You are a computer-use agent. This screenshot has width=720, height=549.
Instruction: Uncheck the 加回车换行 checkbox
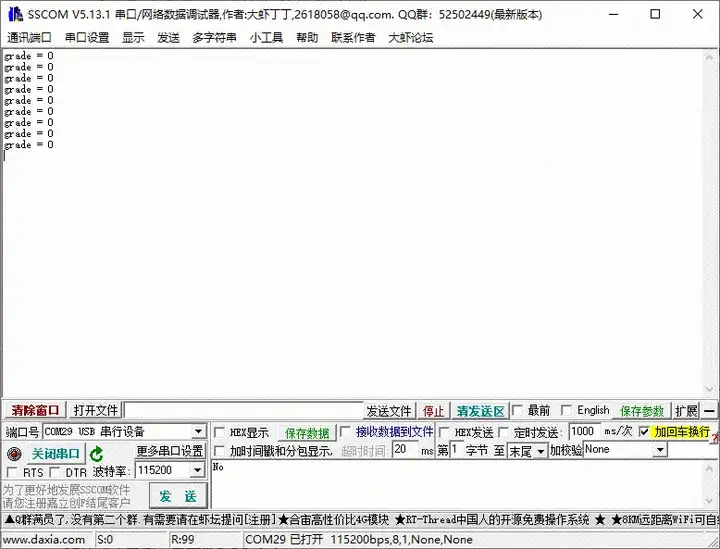[x=644, y=432]
